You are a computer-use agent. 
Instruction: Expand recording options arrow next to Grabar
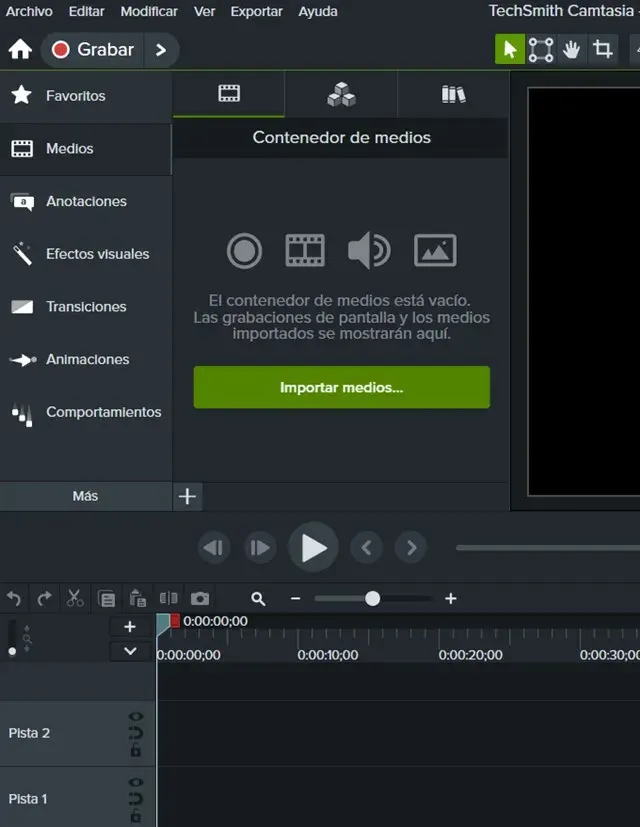pos(161,50)
